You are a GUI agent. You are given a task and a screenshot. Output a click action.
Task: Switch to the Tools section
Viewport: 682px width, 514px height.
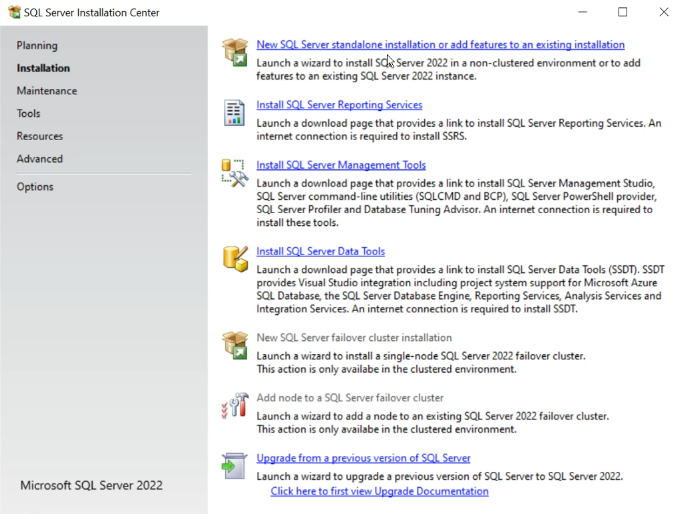click(x=28, y=113)
